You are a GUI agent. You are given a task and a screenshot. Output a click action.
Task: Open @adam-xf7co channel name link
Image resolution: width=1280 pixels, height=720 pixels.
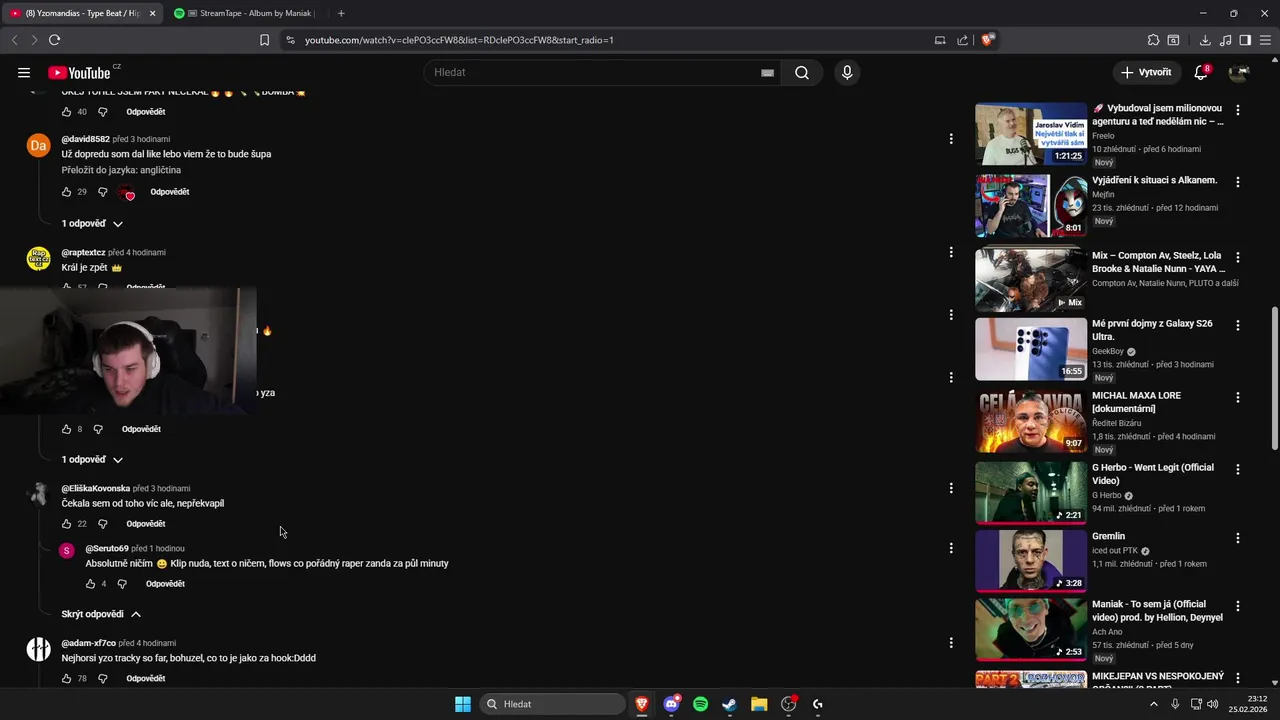88,643
